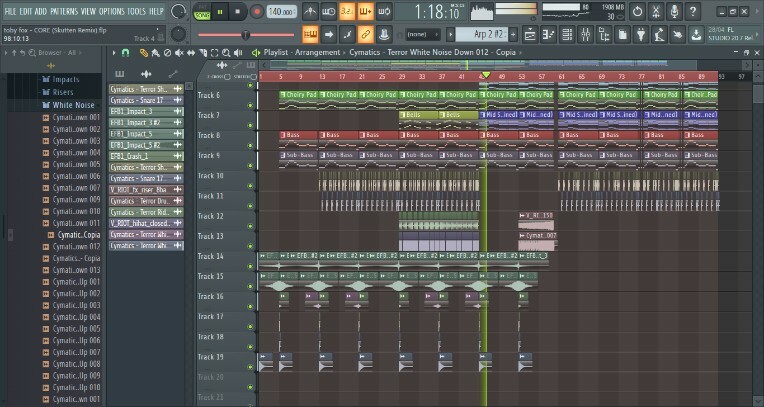Image resolution: width=764 pixels, height=407 pixels.
Task: Click the tempo tapper icon
Action: pos(659,35)
